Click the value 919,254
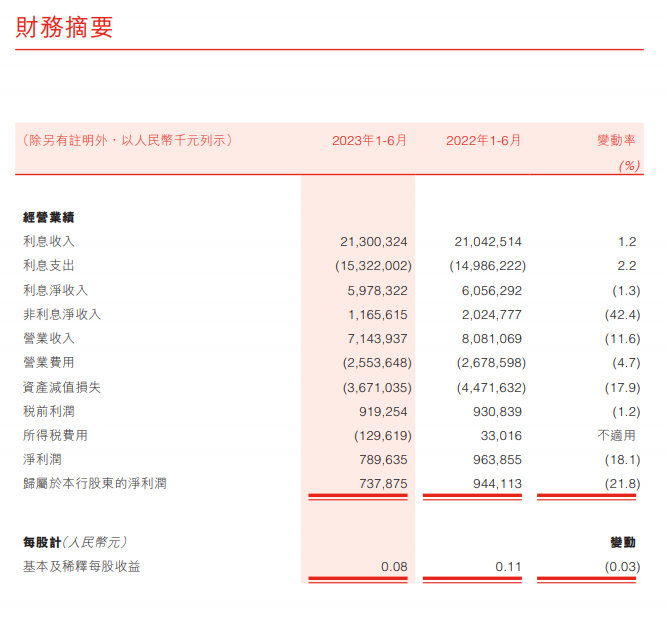Screen dimensions: 666x618 pyautogui.click(x=383, y=412)
